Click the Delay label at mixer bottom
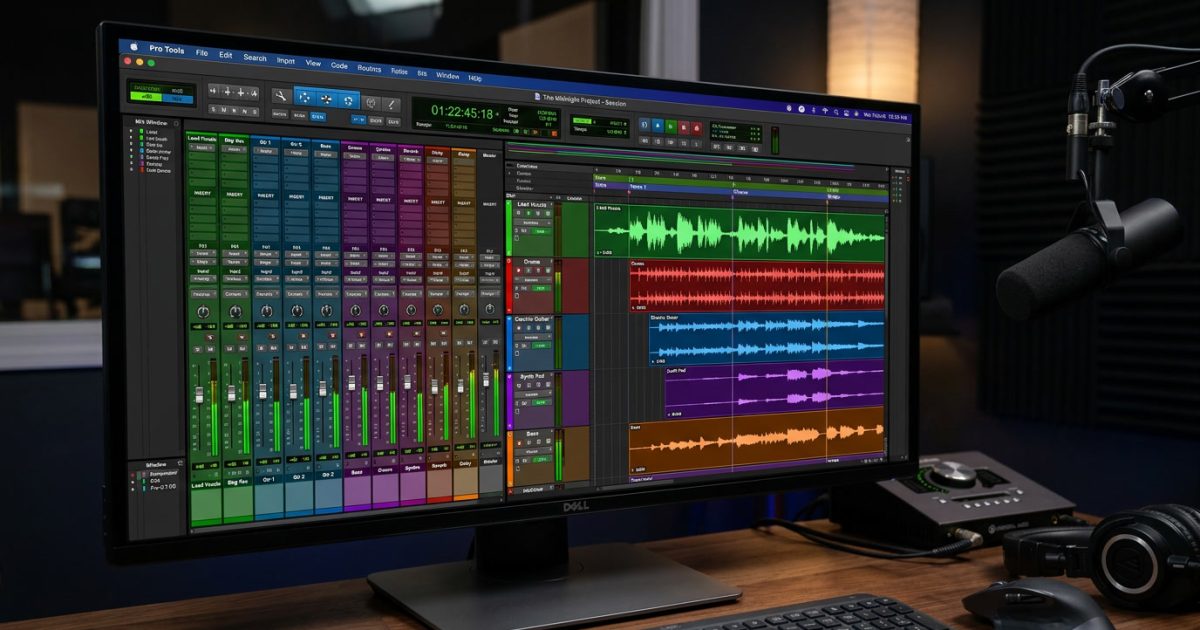This screenshot has width=1200, height=630. point(465,464)
